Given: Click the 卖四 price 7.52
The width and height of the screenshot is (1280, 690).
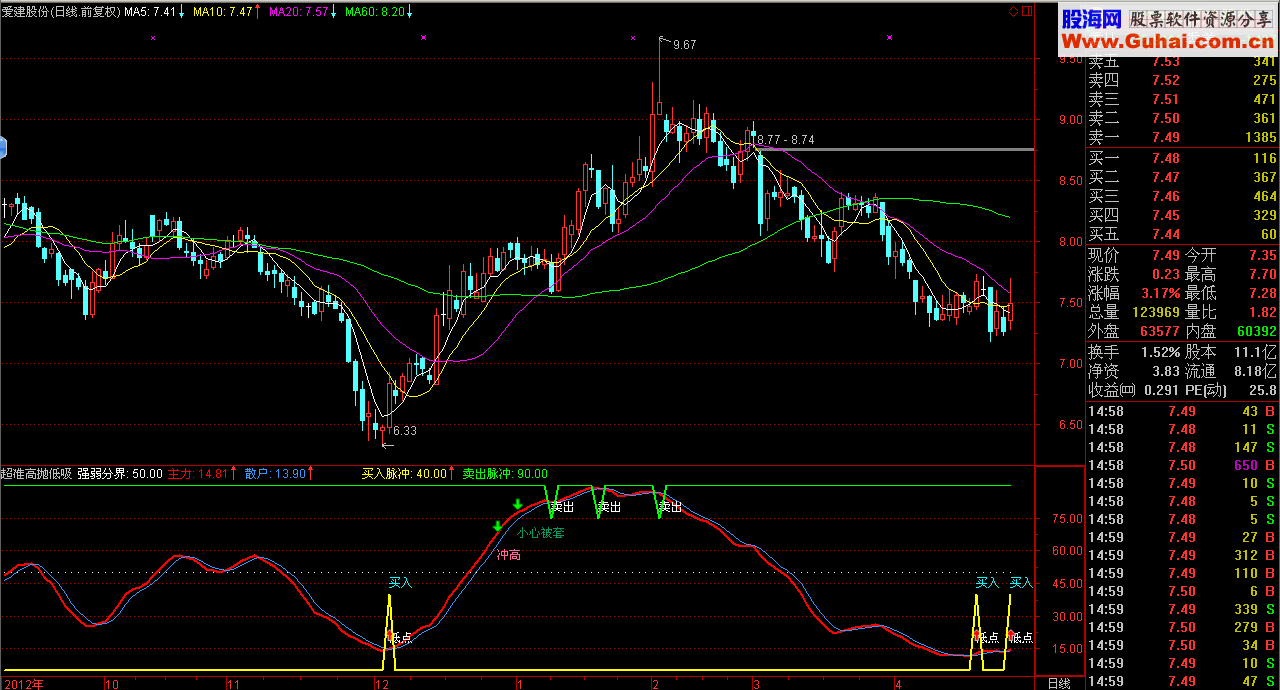Looking at the screenshot, I should [1165, 81].
